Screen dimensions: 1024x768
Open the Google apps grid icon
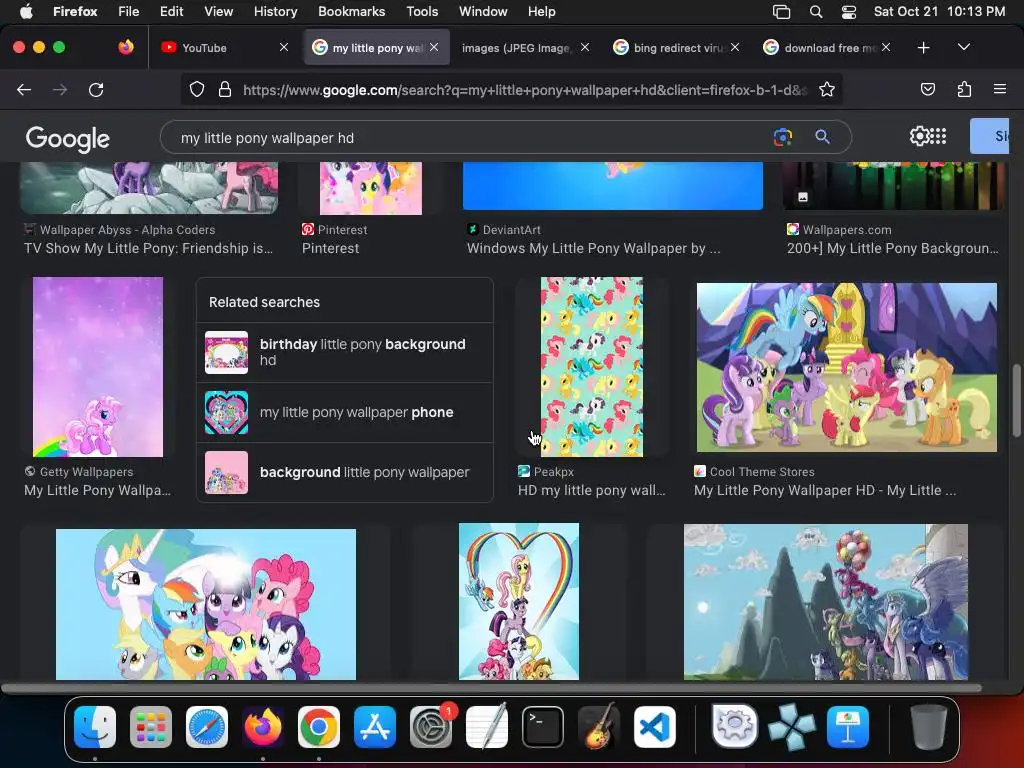pyautogui.click(x=938, y=136)
